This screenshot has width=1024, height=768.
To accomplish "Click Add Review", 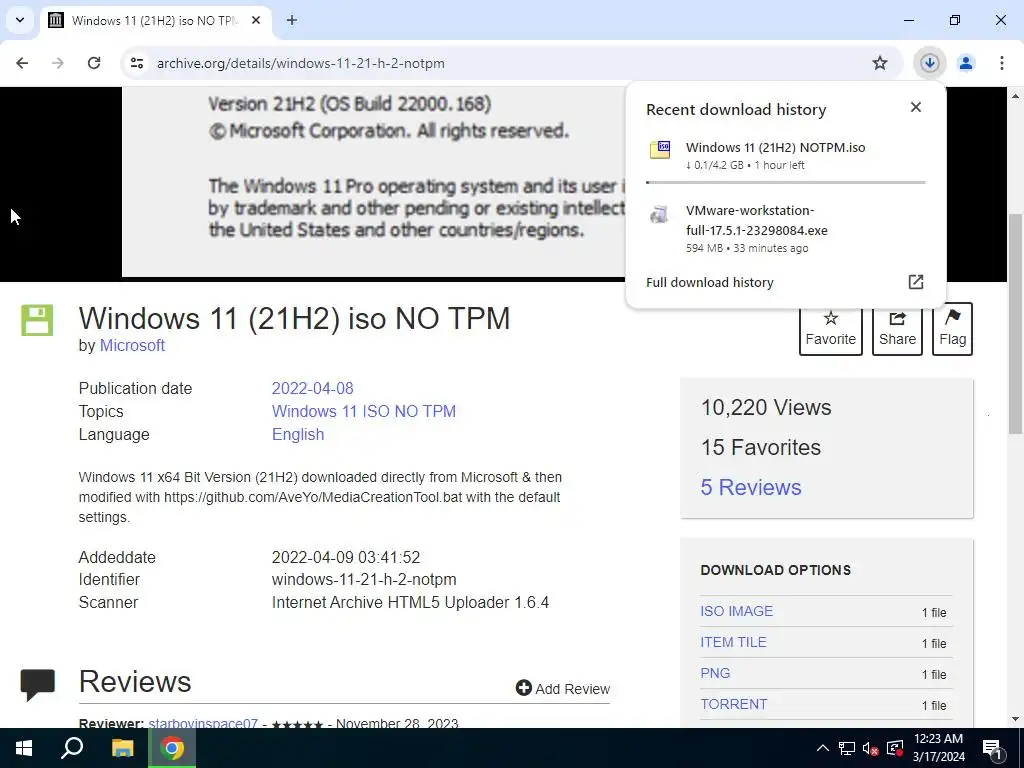I will point(563,688).
